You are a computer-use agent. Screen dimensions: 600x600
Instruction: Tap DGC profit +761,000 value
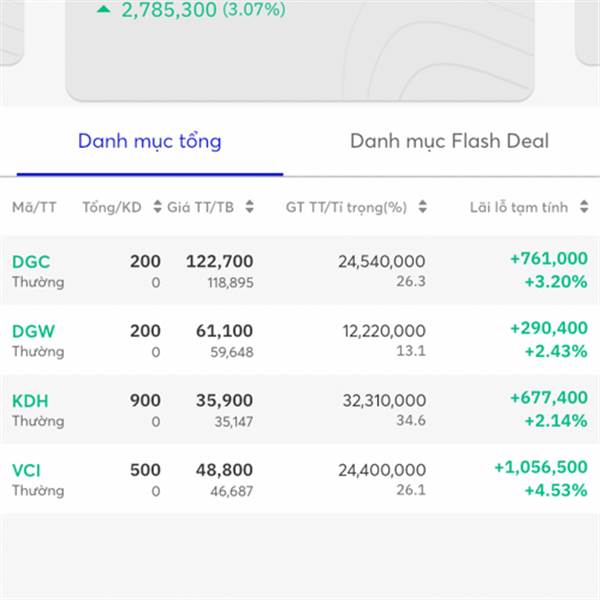[549, 259]
